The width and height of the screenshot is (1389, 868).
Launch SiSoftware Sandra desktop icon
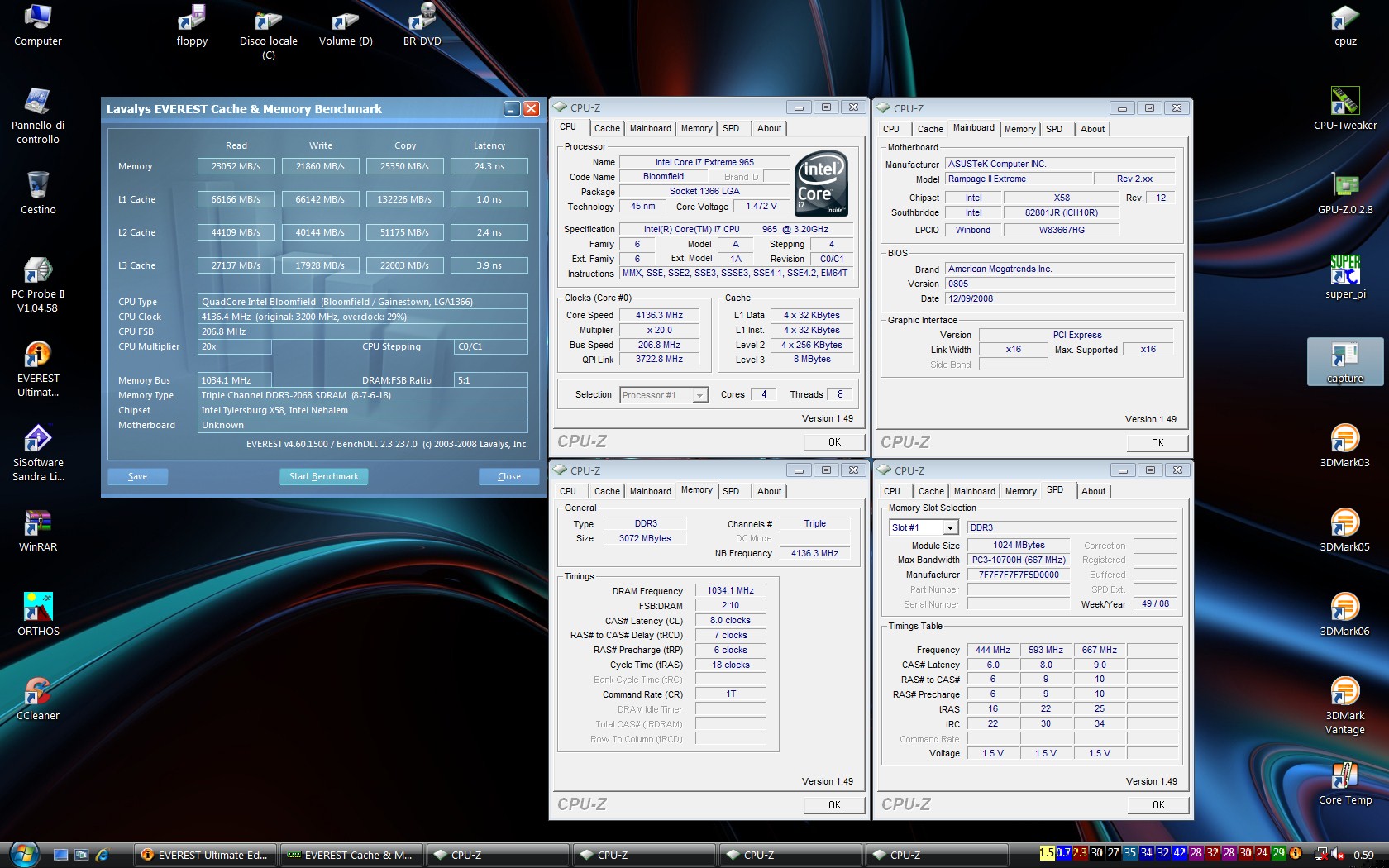pyautogui.click(x=38, y=453)
